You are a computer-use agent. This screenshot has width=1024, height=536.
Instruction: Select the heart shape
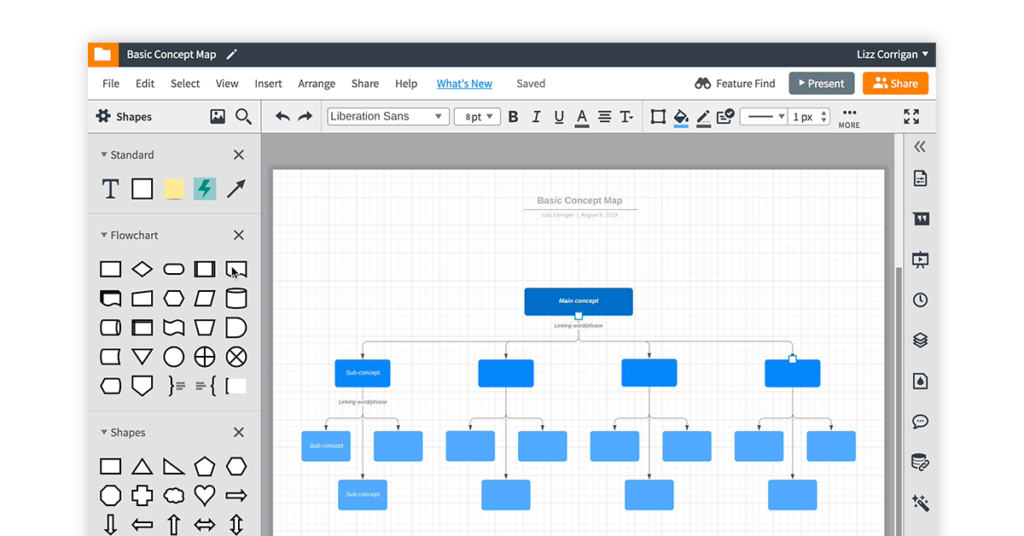tap(204, 496)
